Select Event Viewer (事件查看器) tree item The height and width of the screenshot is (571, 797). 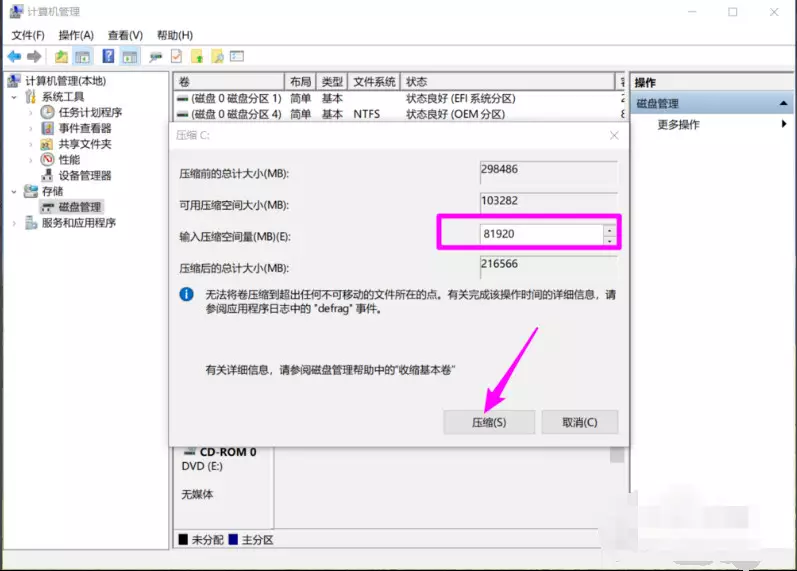pyautogui.click(x=84, y=128)
